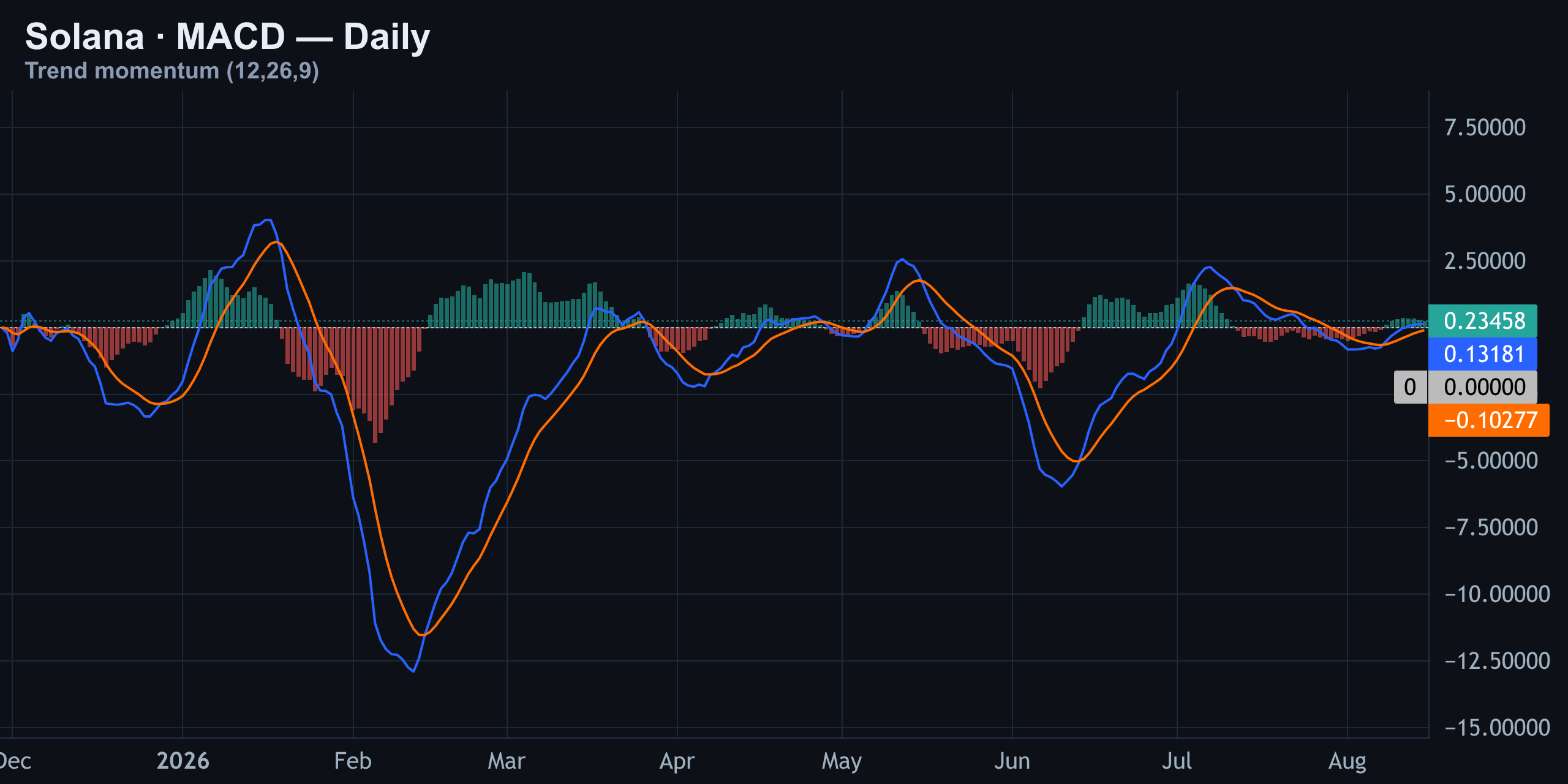Click the −7.50000 y-axis label
The width and height of the screenshot is (1568, 784).
[x=1491, y=527]
